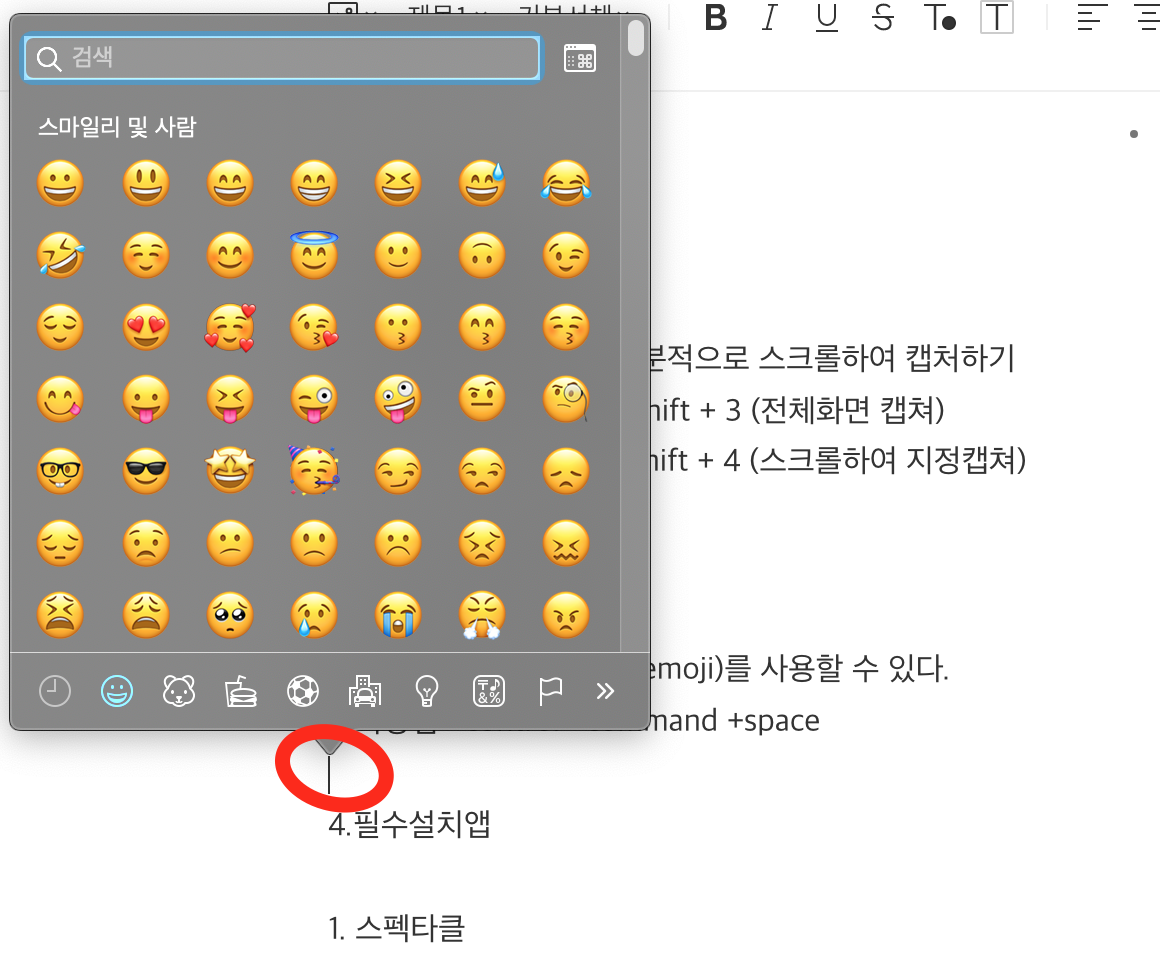Open the Food & Drink burger category
1160x956 pixels.
point(241,692)
